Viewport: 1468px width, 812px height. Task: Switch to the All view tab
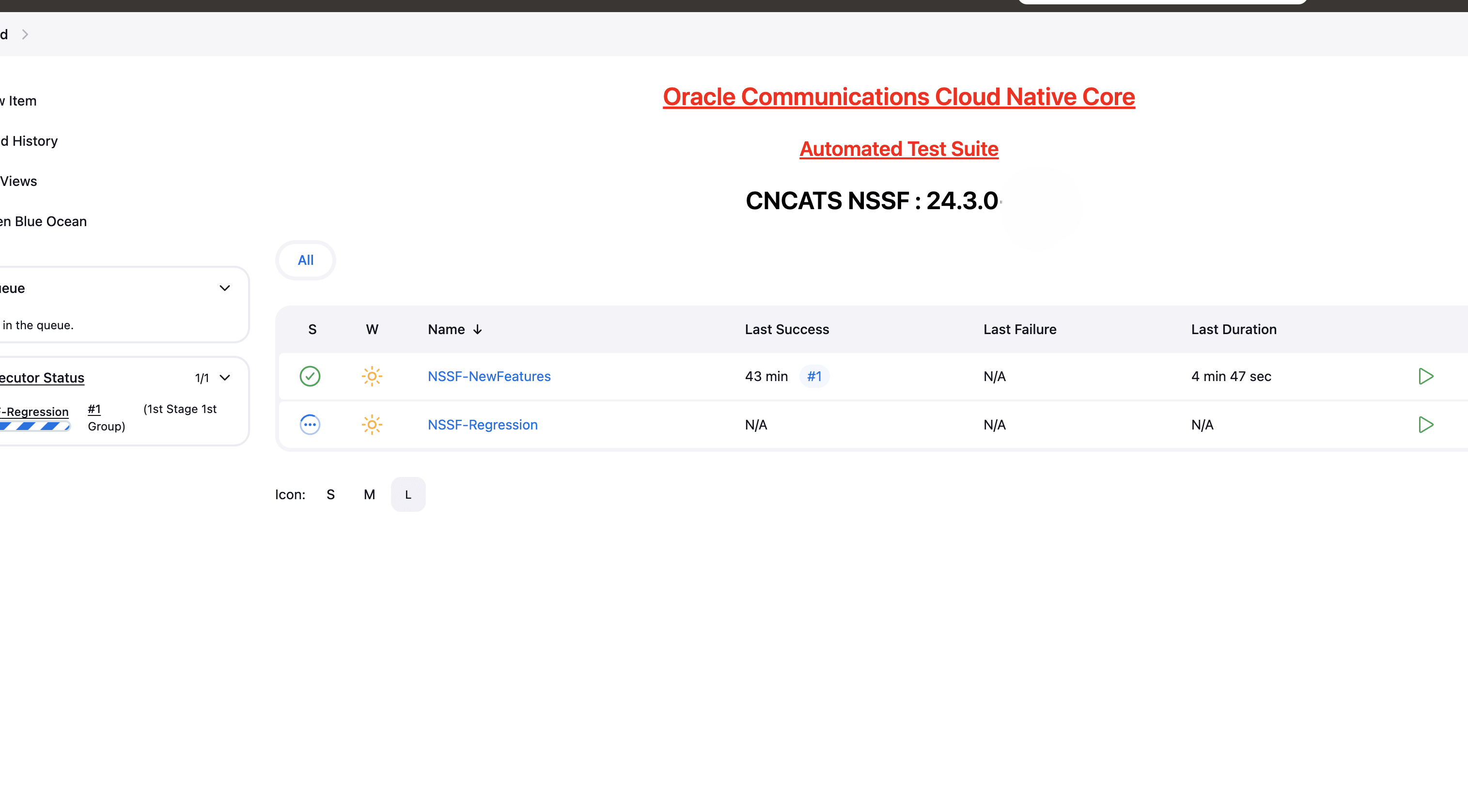(x=305, y=260)
